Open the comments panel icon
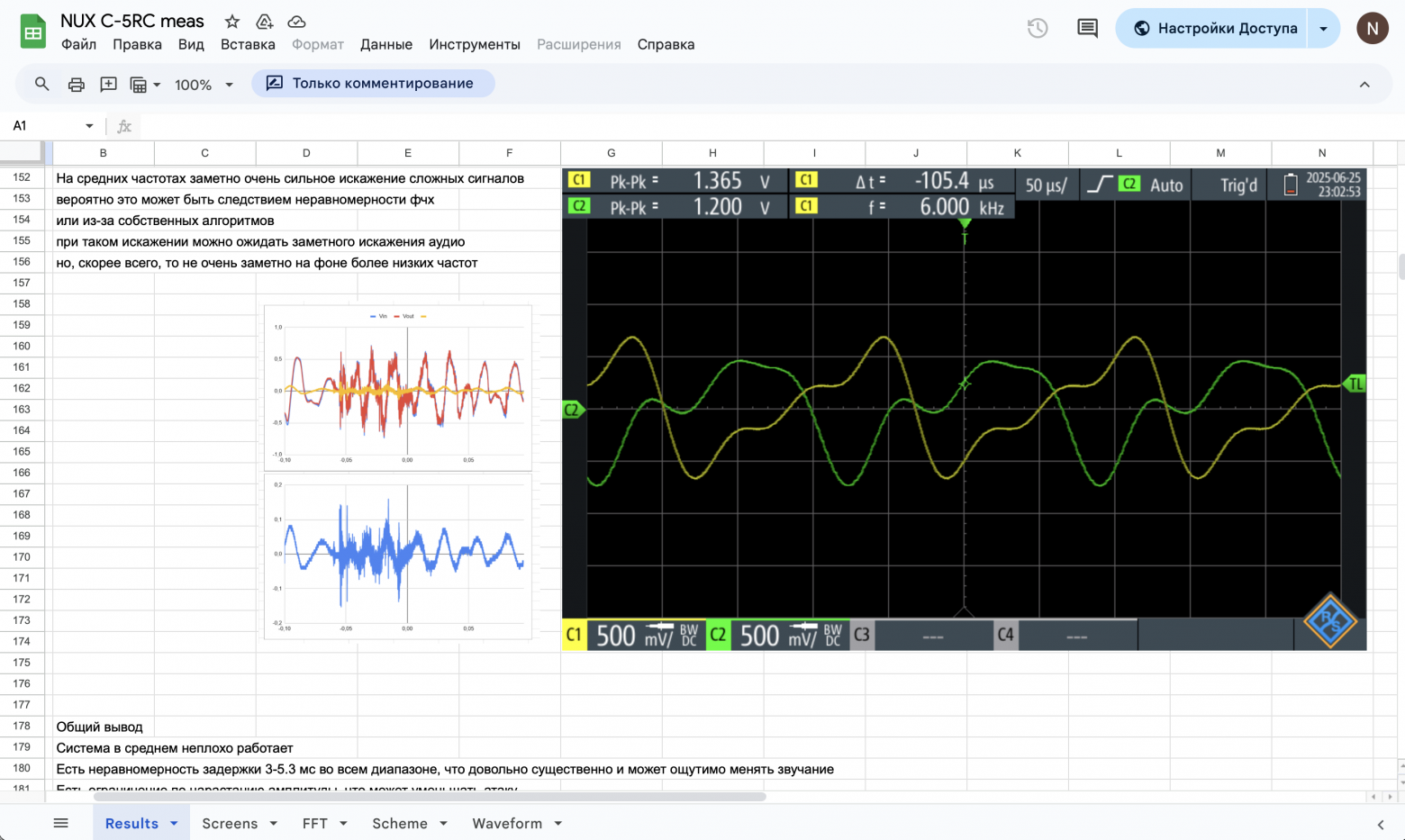Viewport: 1405px width, 840px height. (x=1087, y=29)
